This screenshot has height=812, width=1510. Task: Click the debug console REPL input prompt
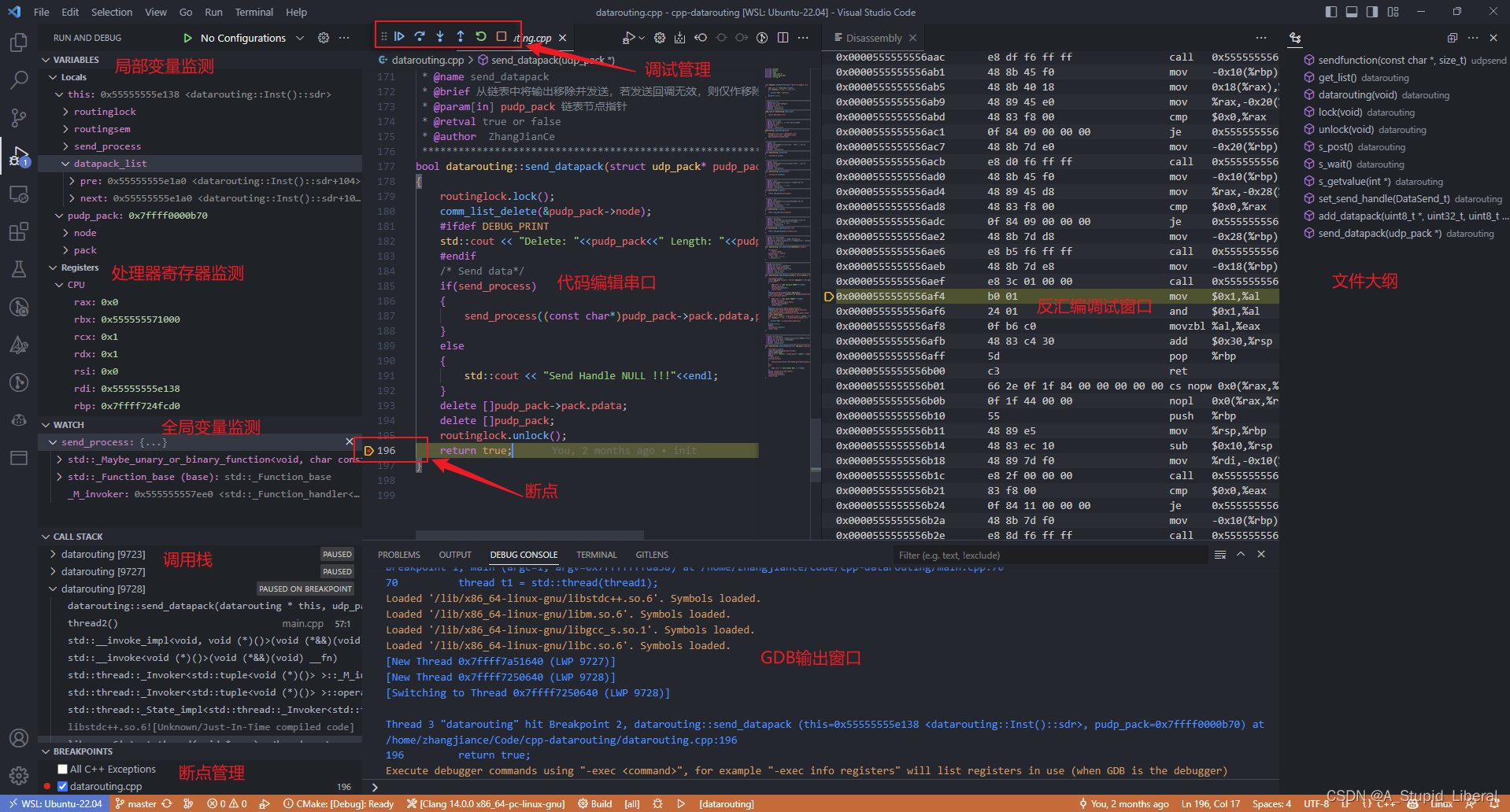point(823,787)
